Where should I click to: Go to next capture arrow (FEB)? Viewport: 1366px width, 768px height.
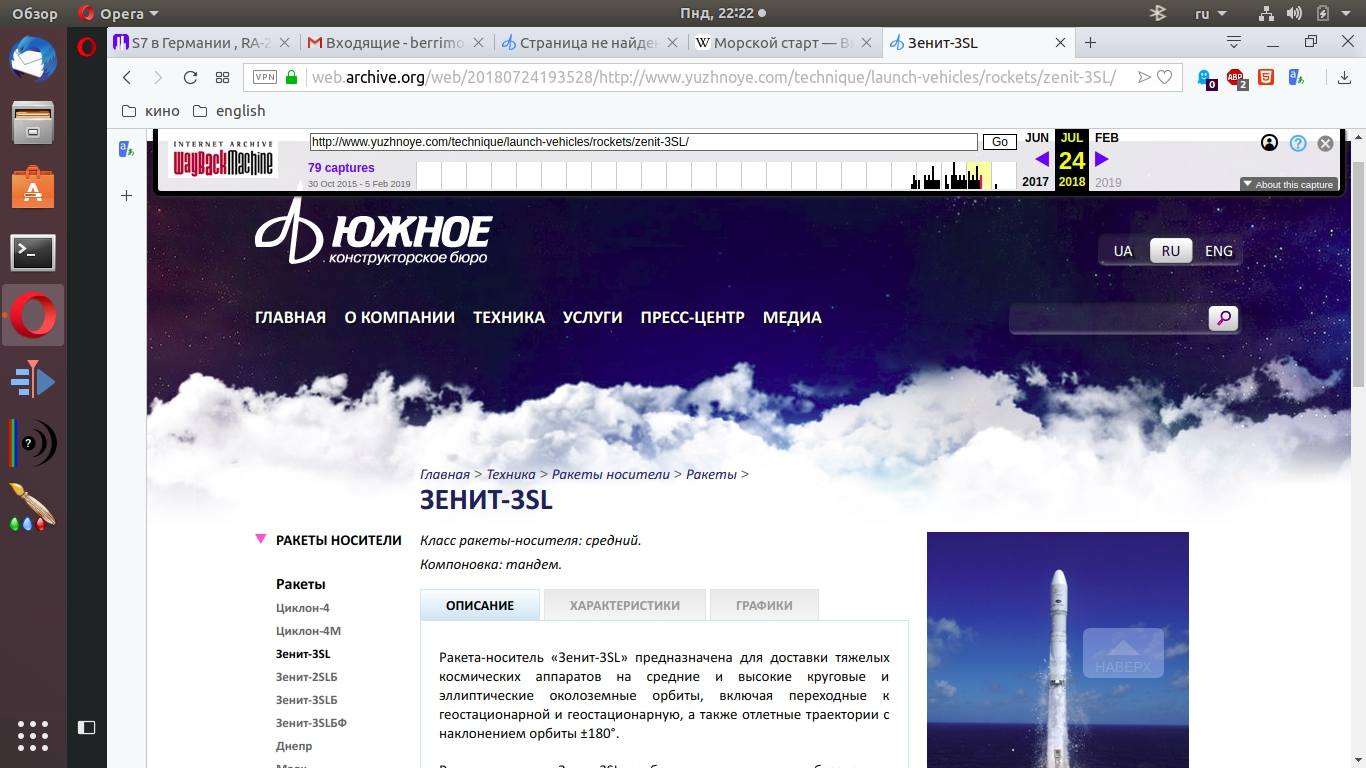1102,159
